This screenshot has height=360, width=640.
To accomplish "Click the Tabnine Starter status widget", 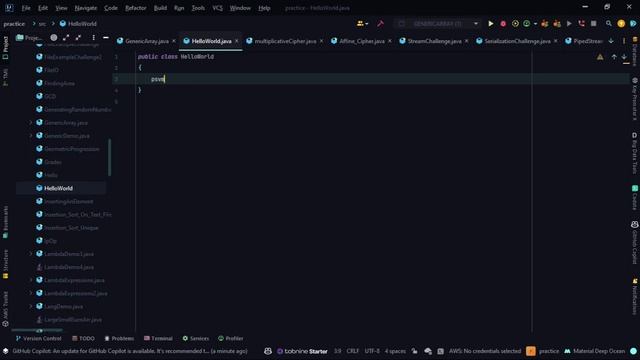I will [x=302, y=351].
